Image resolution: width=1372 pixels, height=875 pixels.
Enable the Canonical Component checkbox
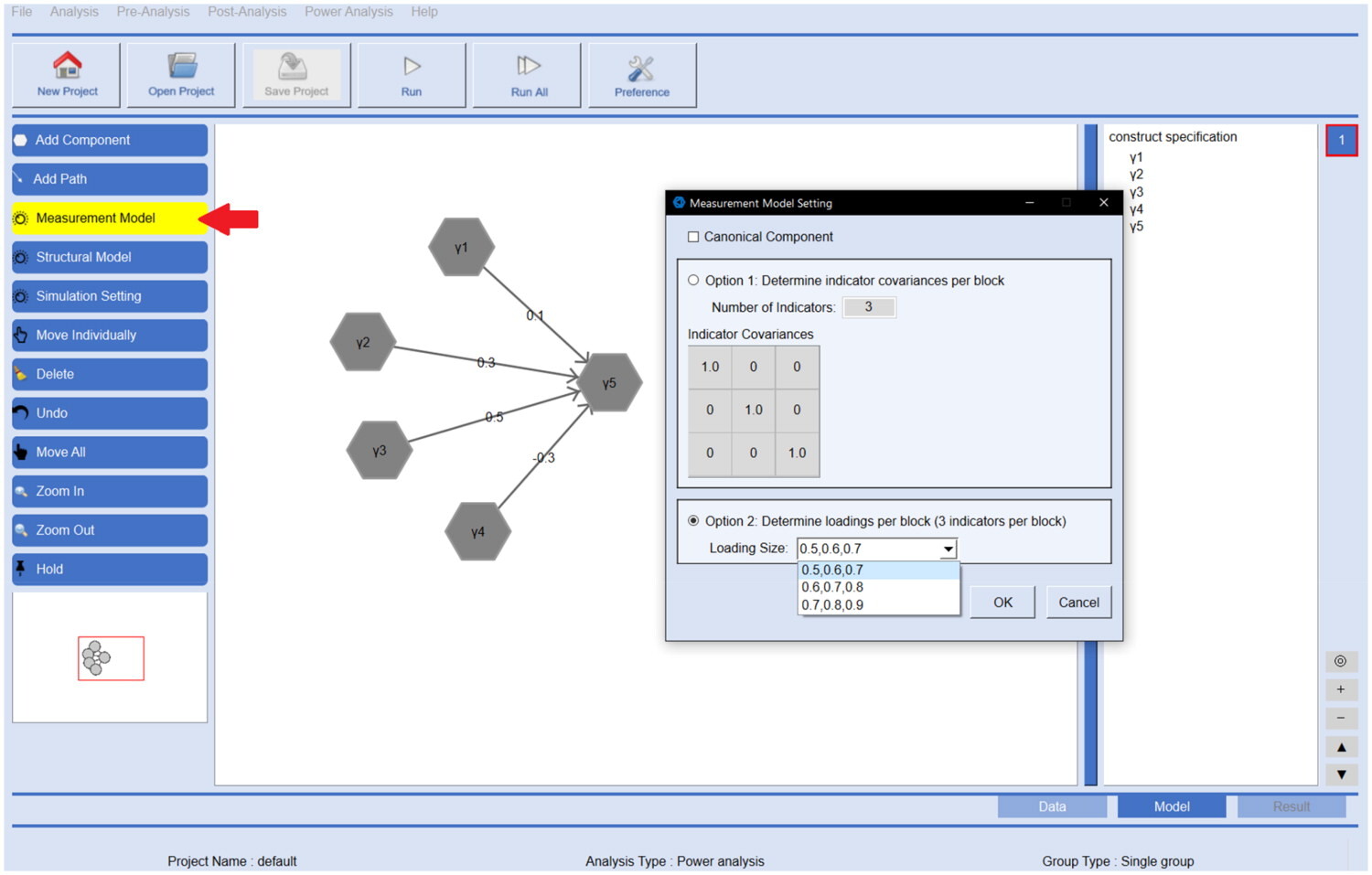693,237
